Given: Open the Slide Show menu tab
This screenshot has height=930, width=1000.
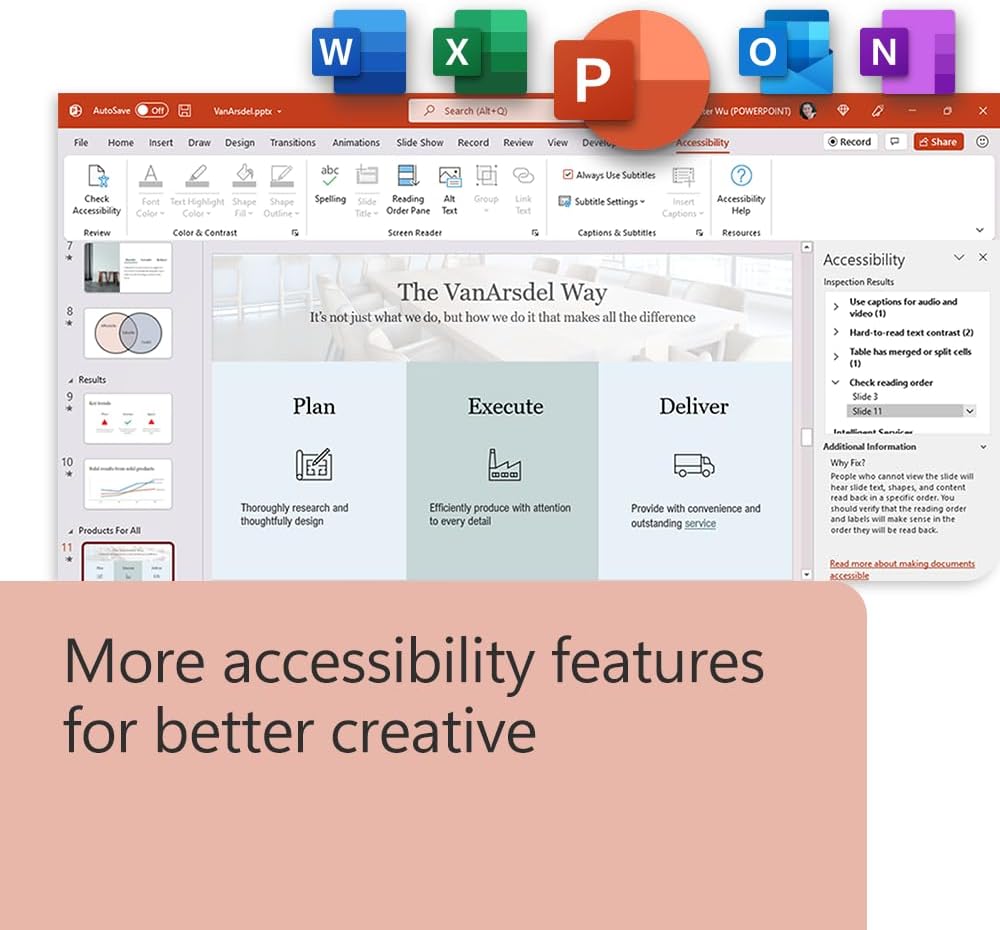Looking at the screenshot, I should pos(420,142).
